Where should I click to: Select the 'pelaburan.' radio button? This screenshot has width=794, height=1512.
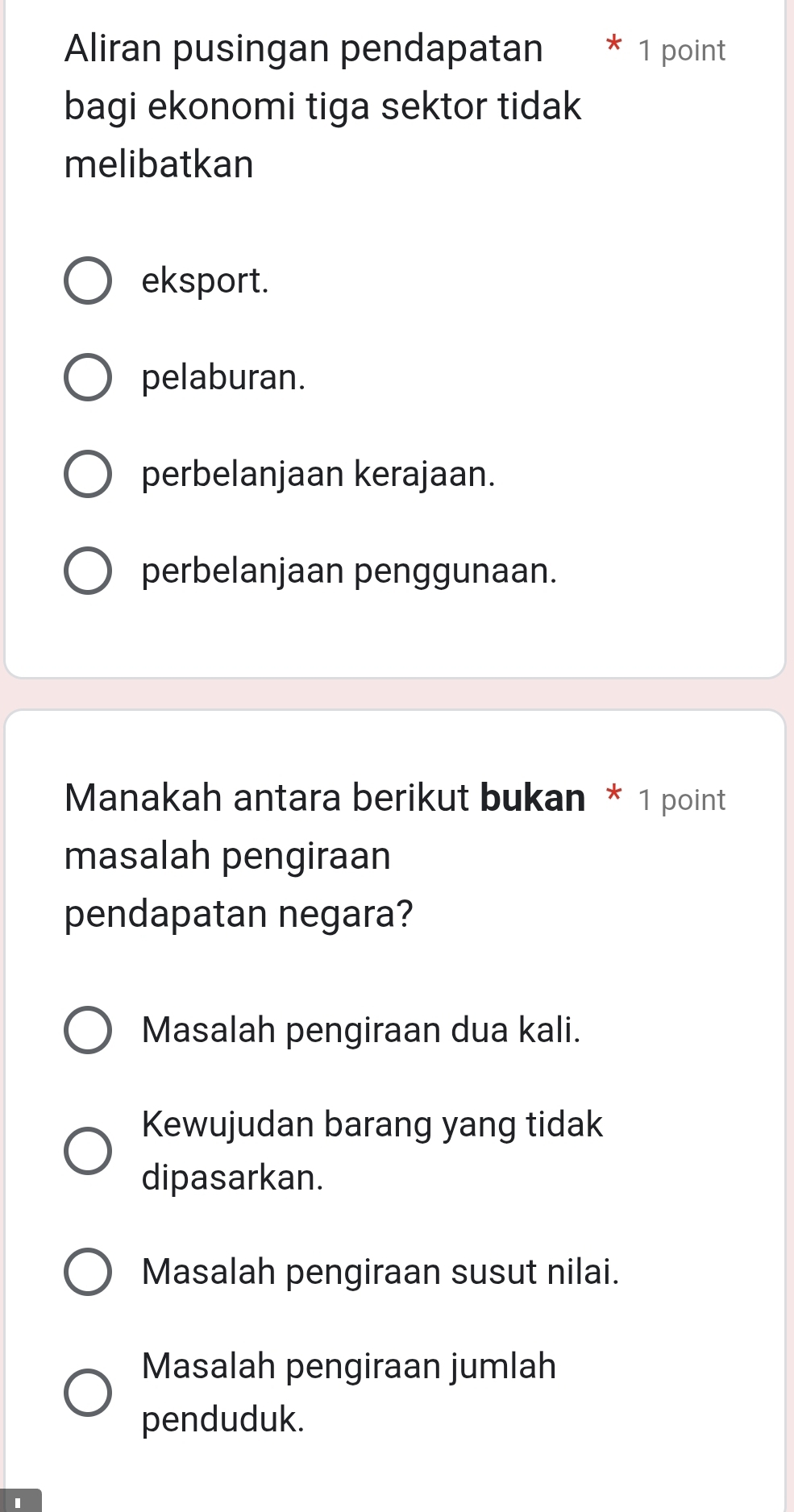pyautogui.click(x=87, y=377)
